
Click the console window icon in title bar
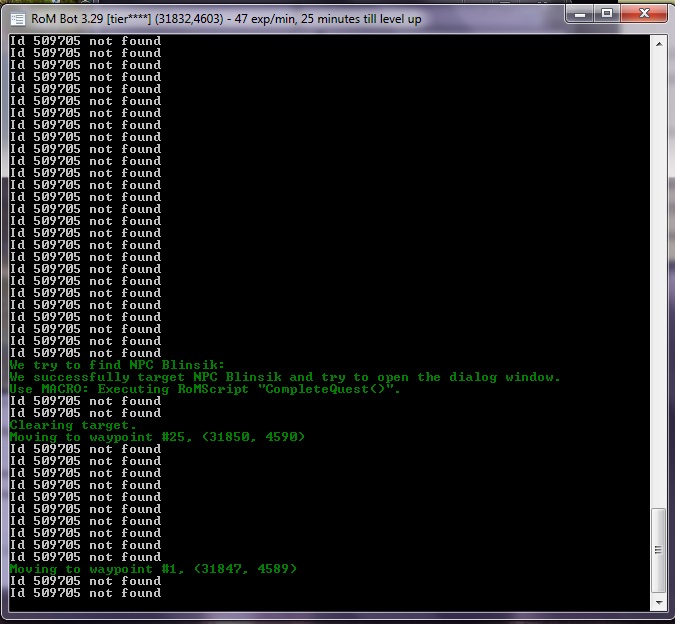(17, 16)
